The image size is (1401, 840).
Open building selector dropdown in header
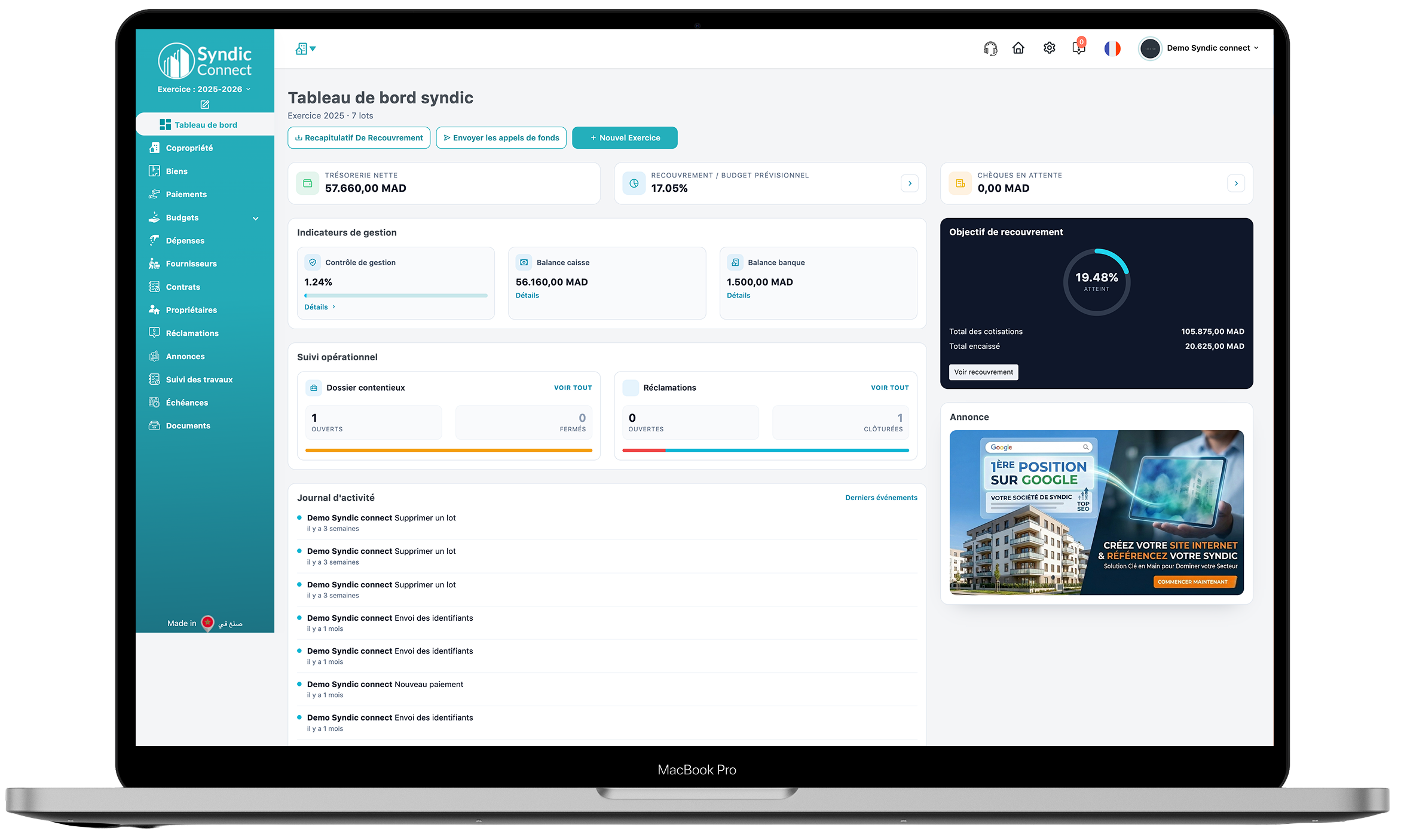coord(305,48)
